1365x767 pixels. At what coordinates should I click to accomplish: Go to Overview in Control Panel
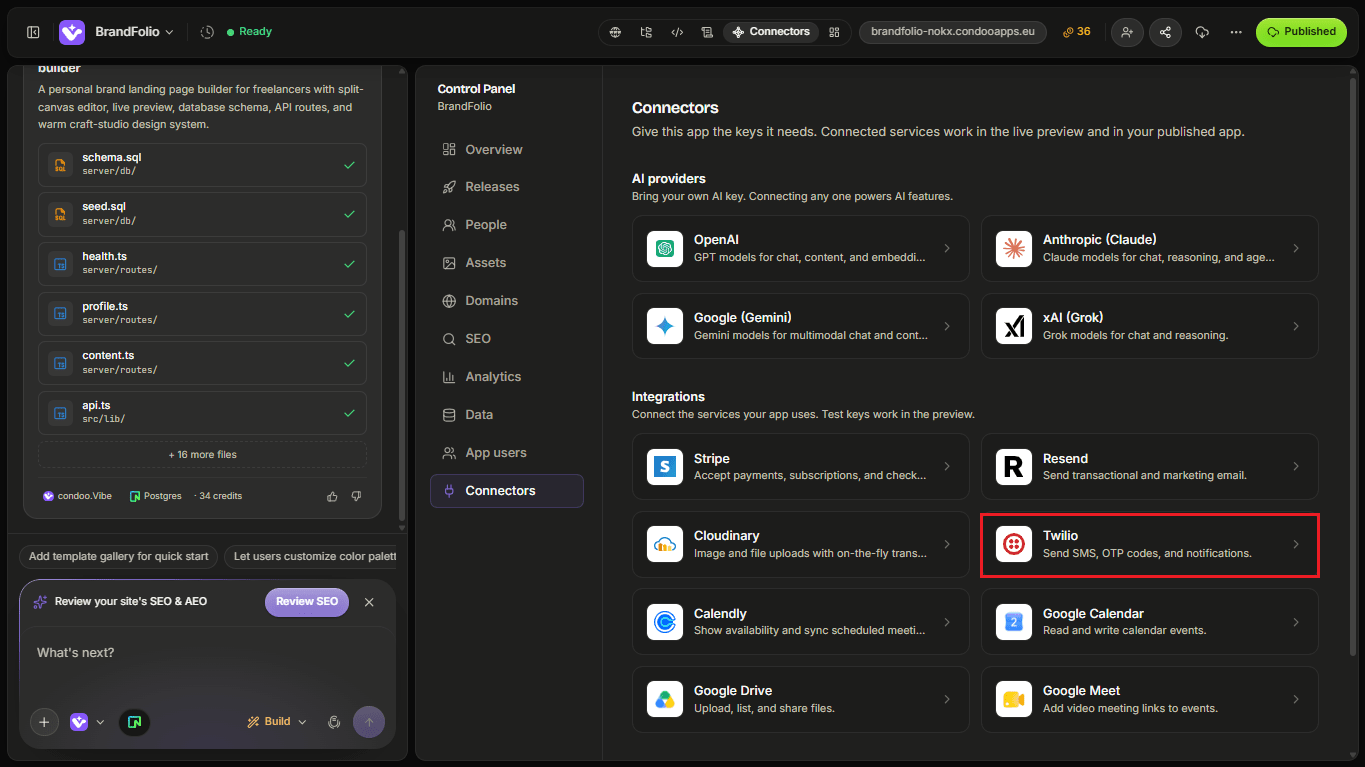click(507, 150)
